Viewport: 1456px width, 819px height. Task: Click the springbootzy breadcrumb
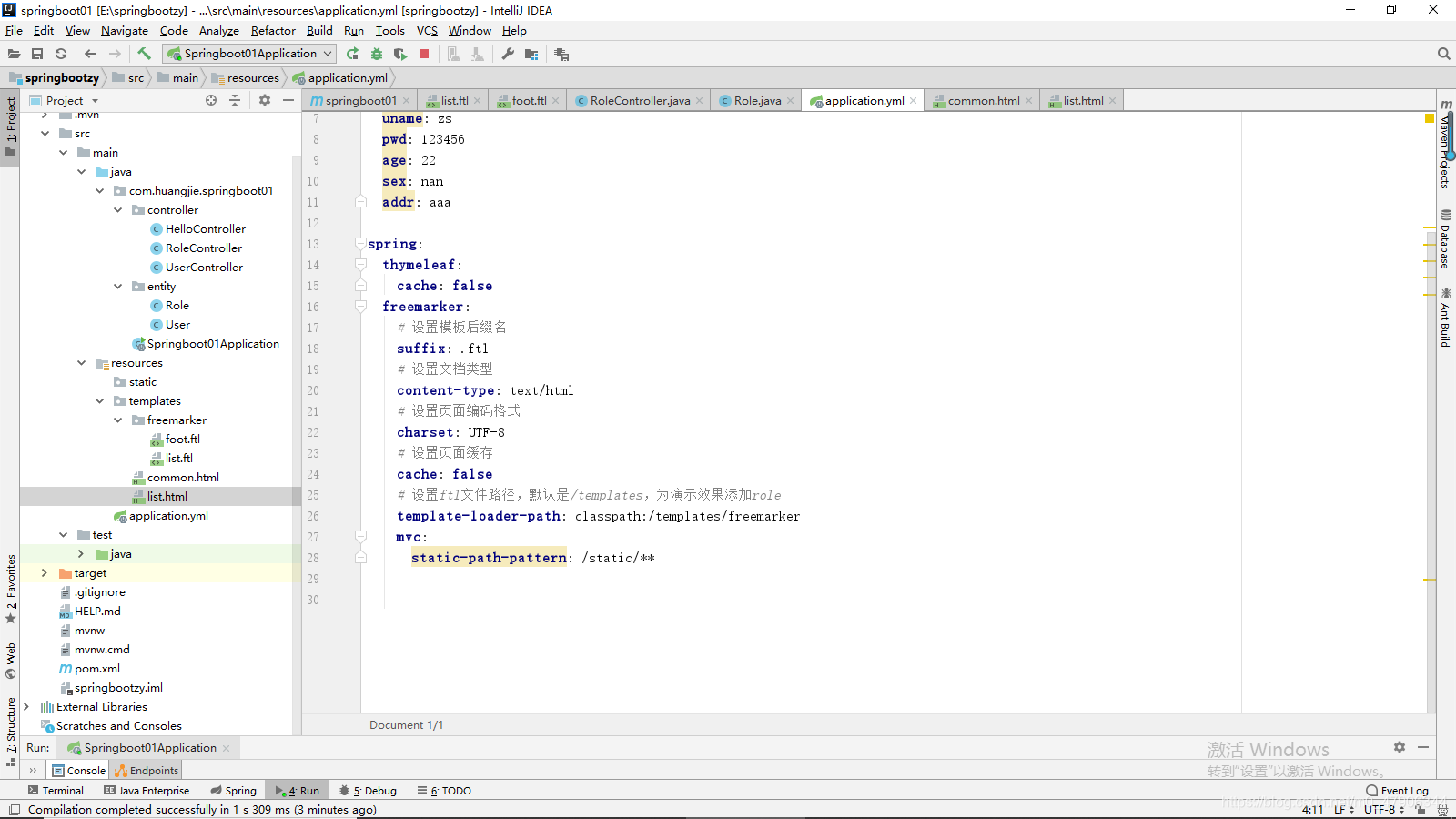55,78
